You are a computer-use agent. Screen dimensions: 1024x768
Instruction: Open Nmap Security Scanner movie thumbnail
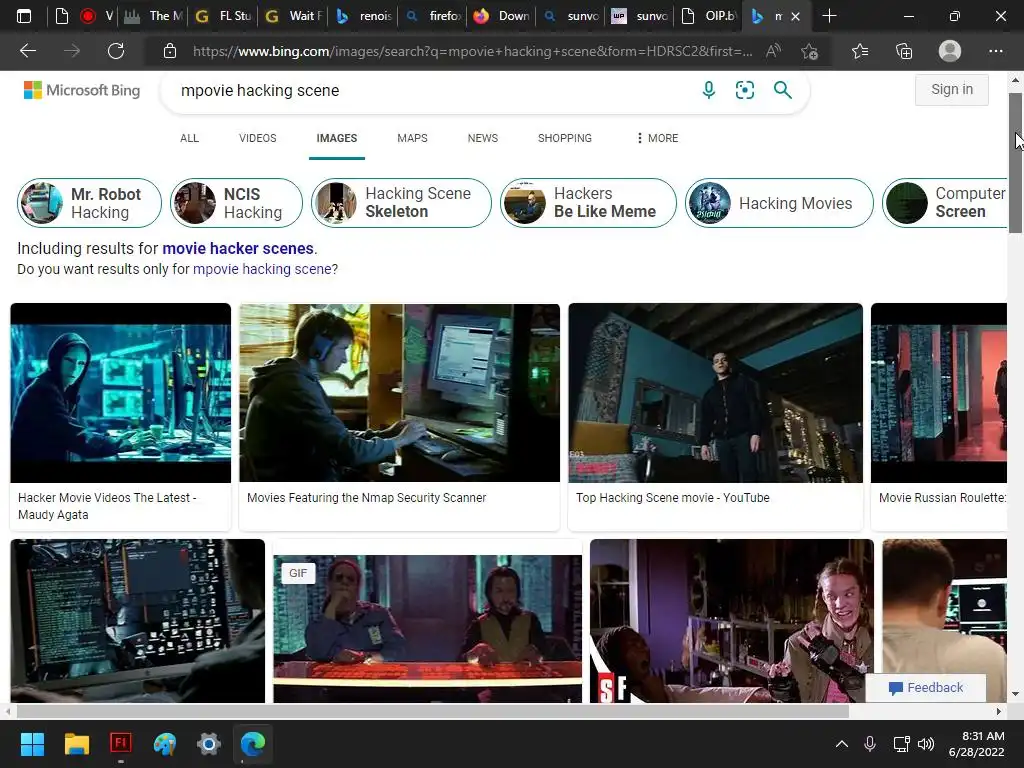399,393
